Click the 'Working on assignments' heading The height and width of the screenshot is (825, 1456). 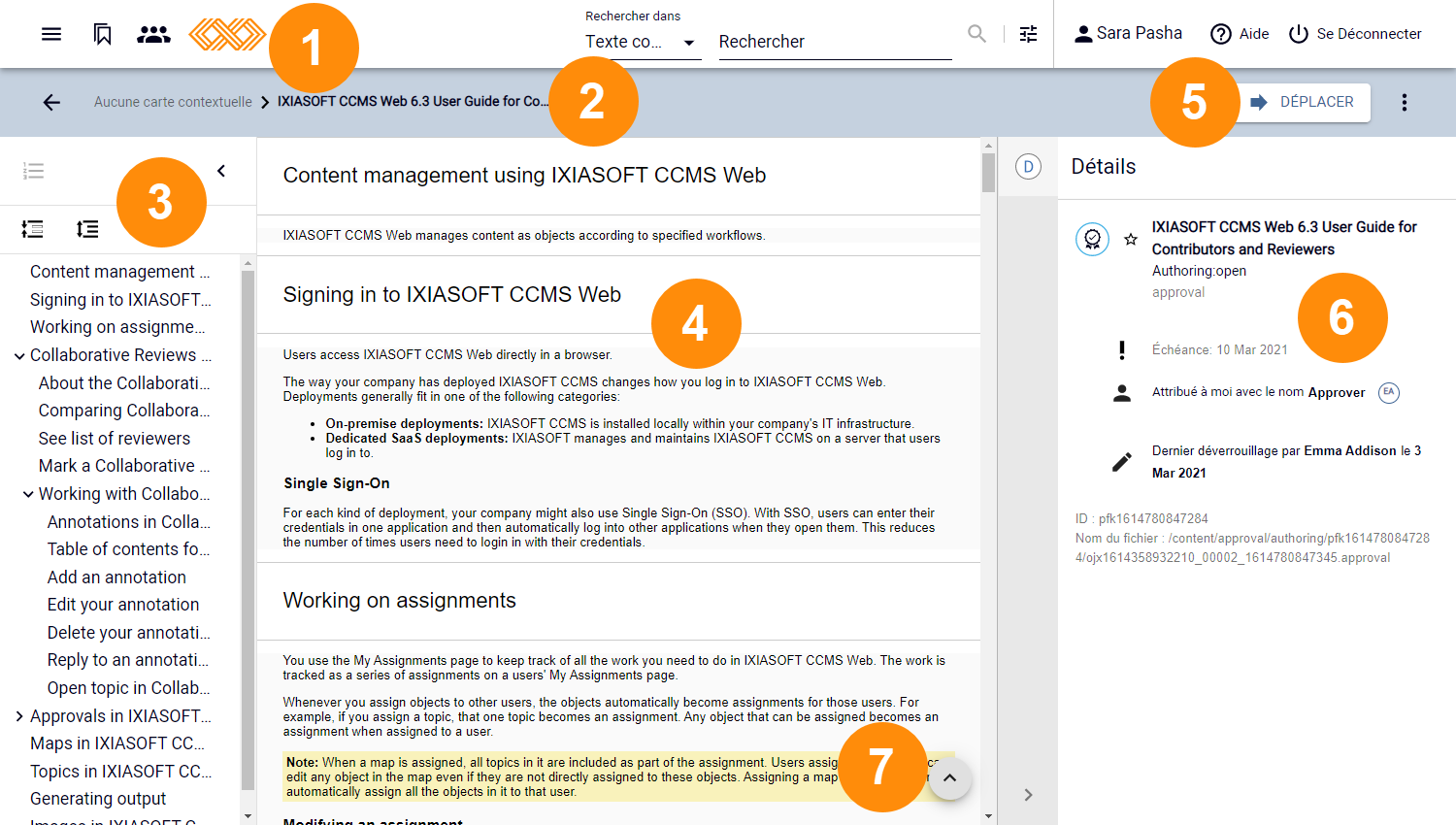(x=399, y=601)
